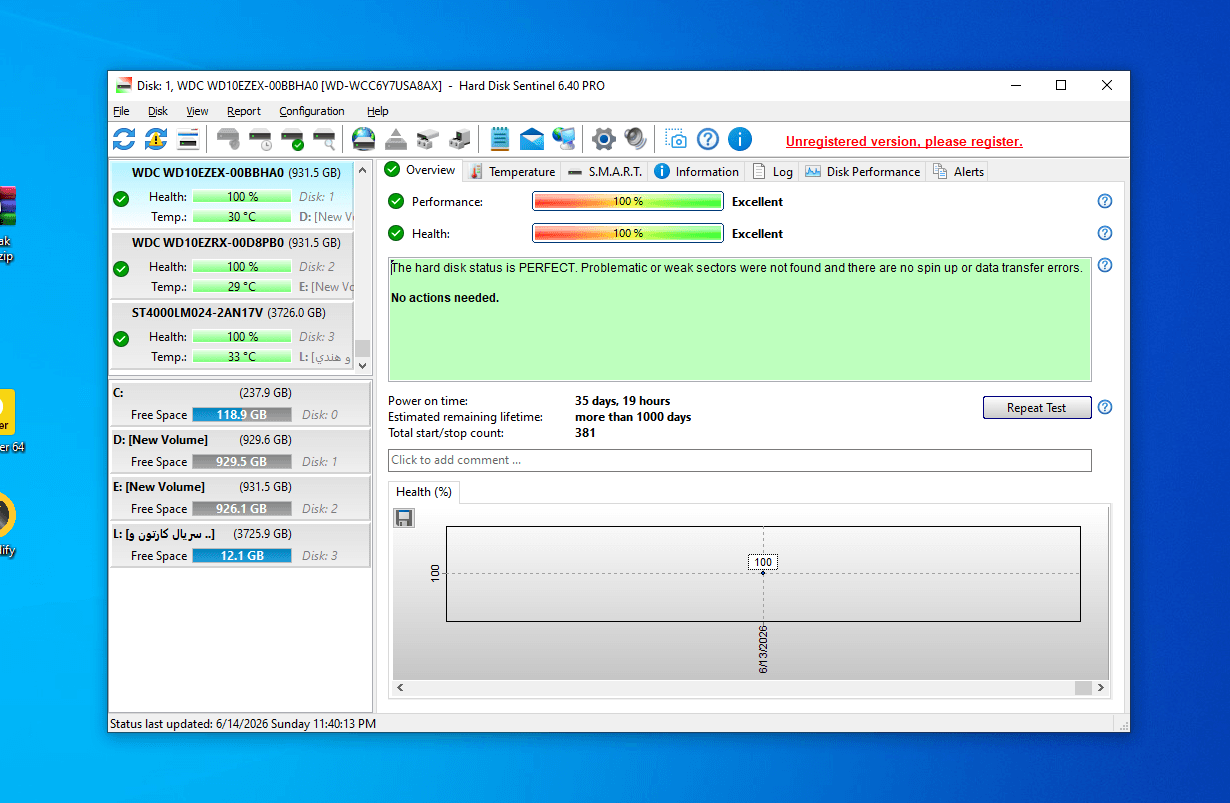Click the help icon next to Repeat Test
This screenshot has height=803, width=1230.
coord(1105,407)
